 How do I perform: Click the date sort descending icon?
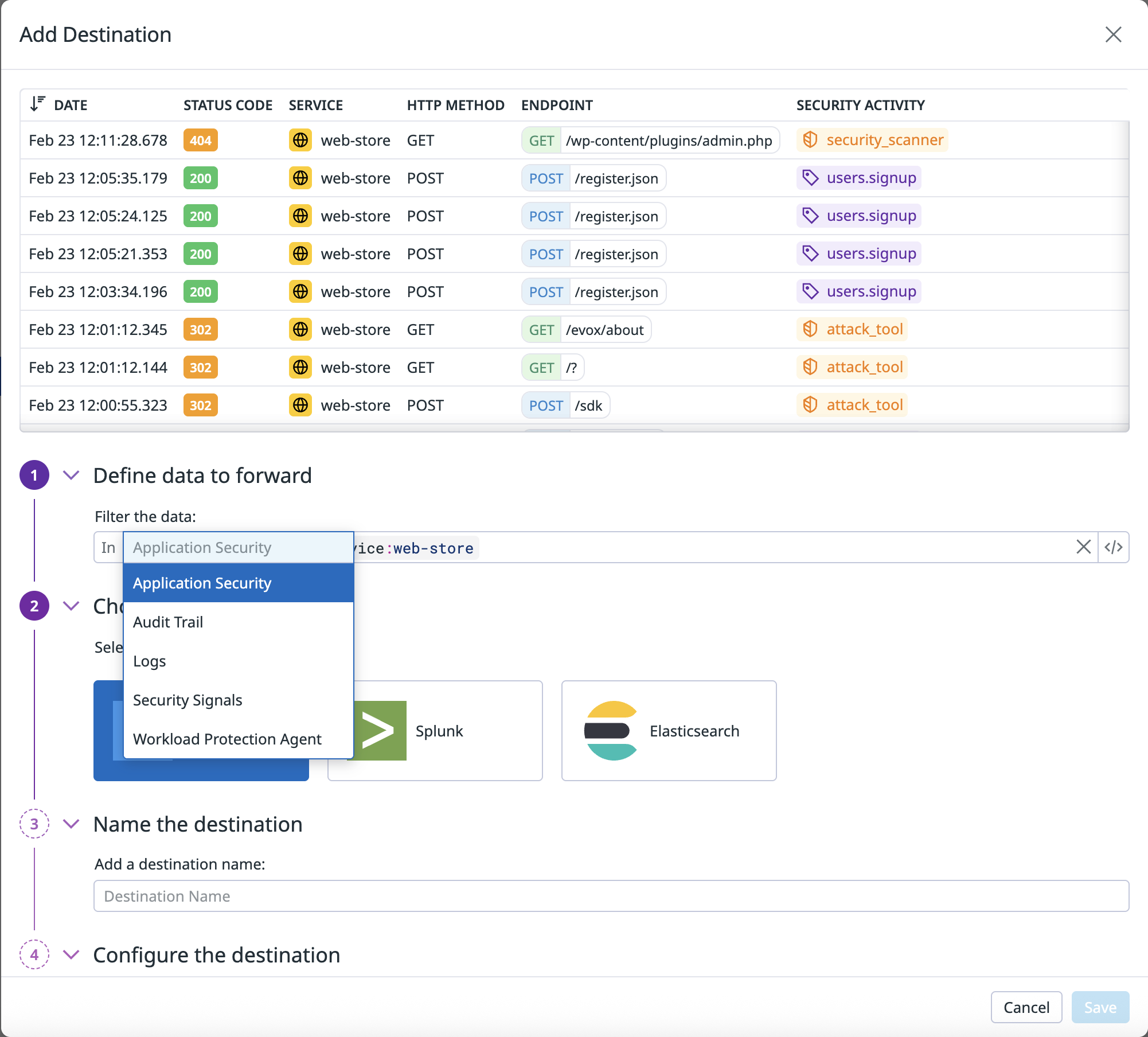[38, 104]
